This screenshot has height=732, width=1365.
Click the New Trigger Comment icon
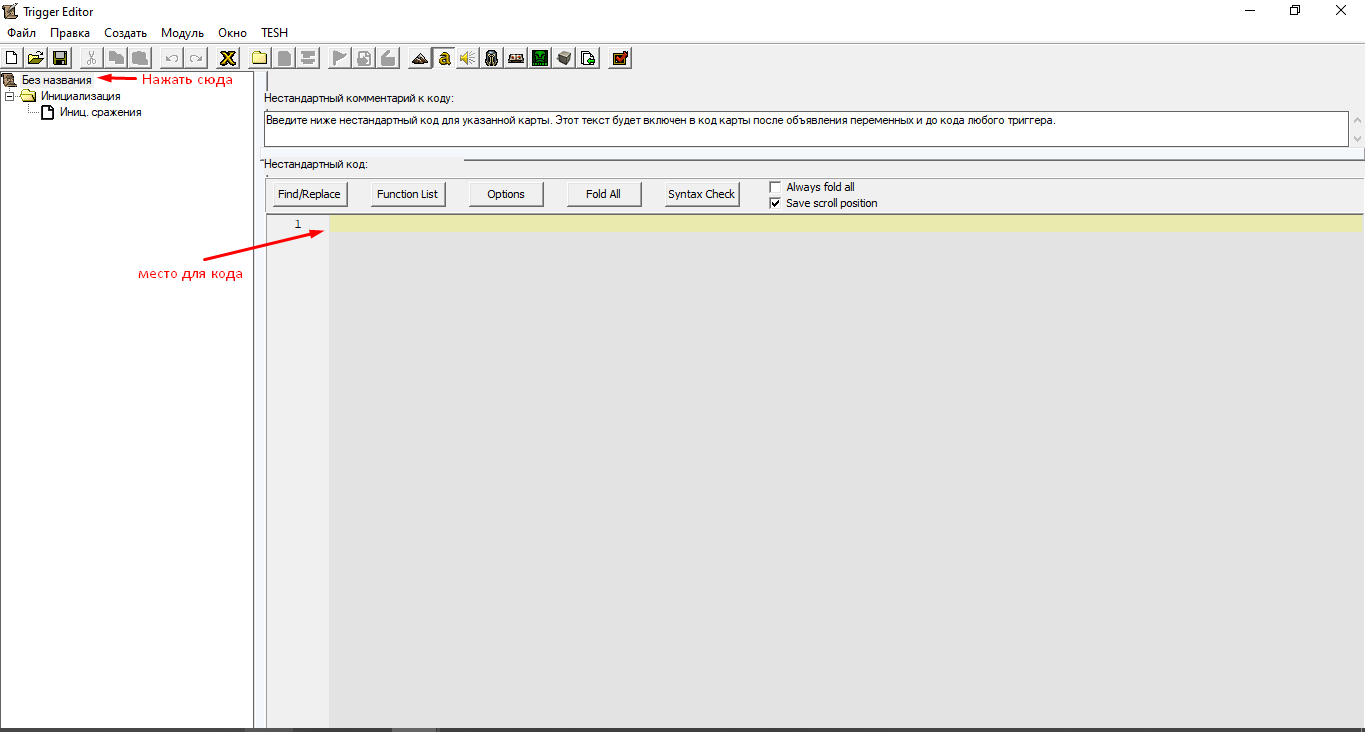pyautogui.click(x=308, y=58)
